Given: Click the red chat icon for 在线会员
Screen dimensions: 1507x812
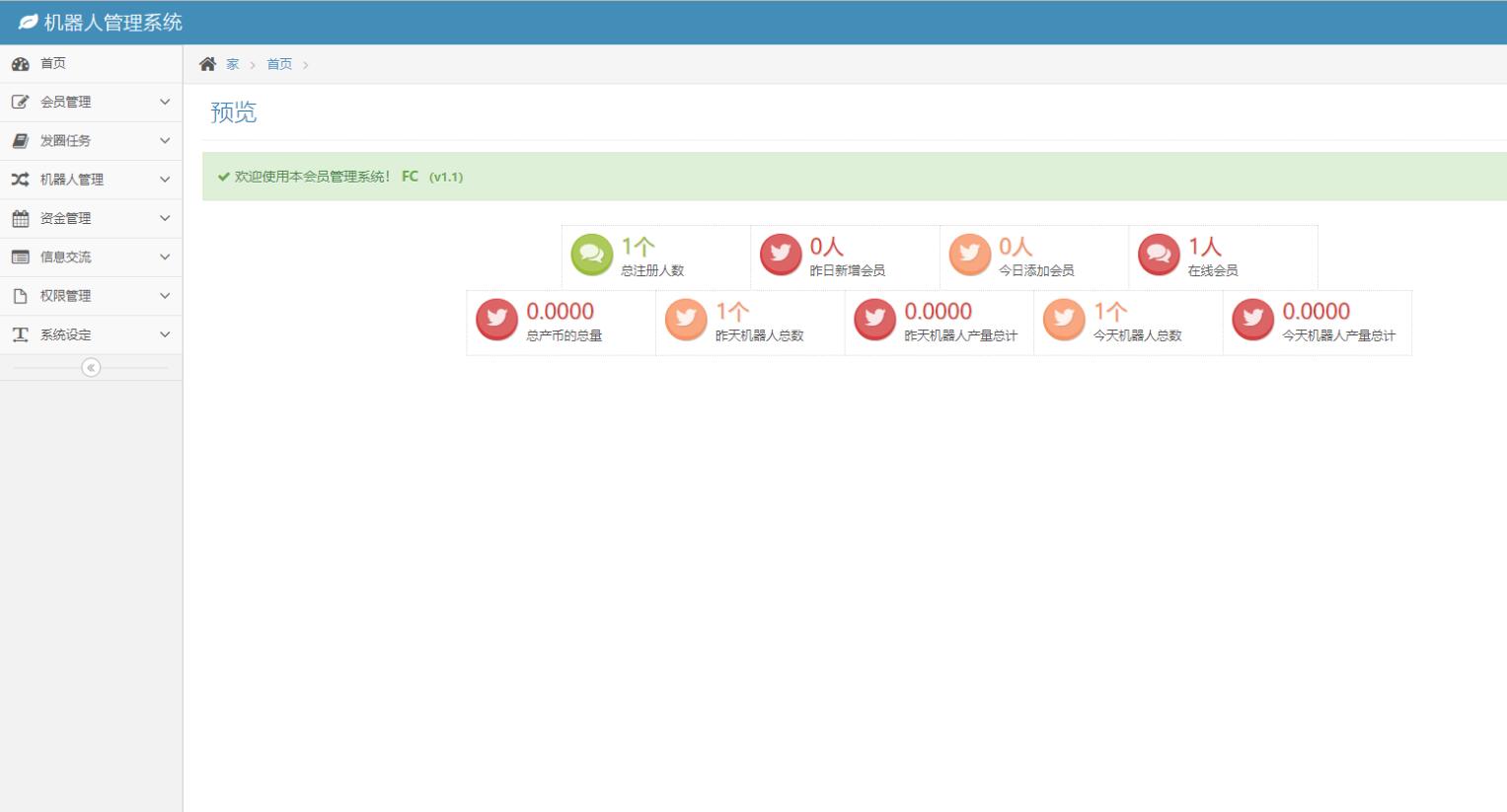Looking at the screenshot, I should (x=1159, y=255).
